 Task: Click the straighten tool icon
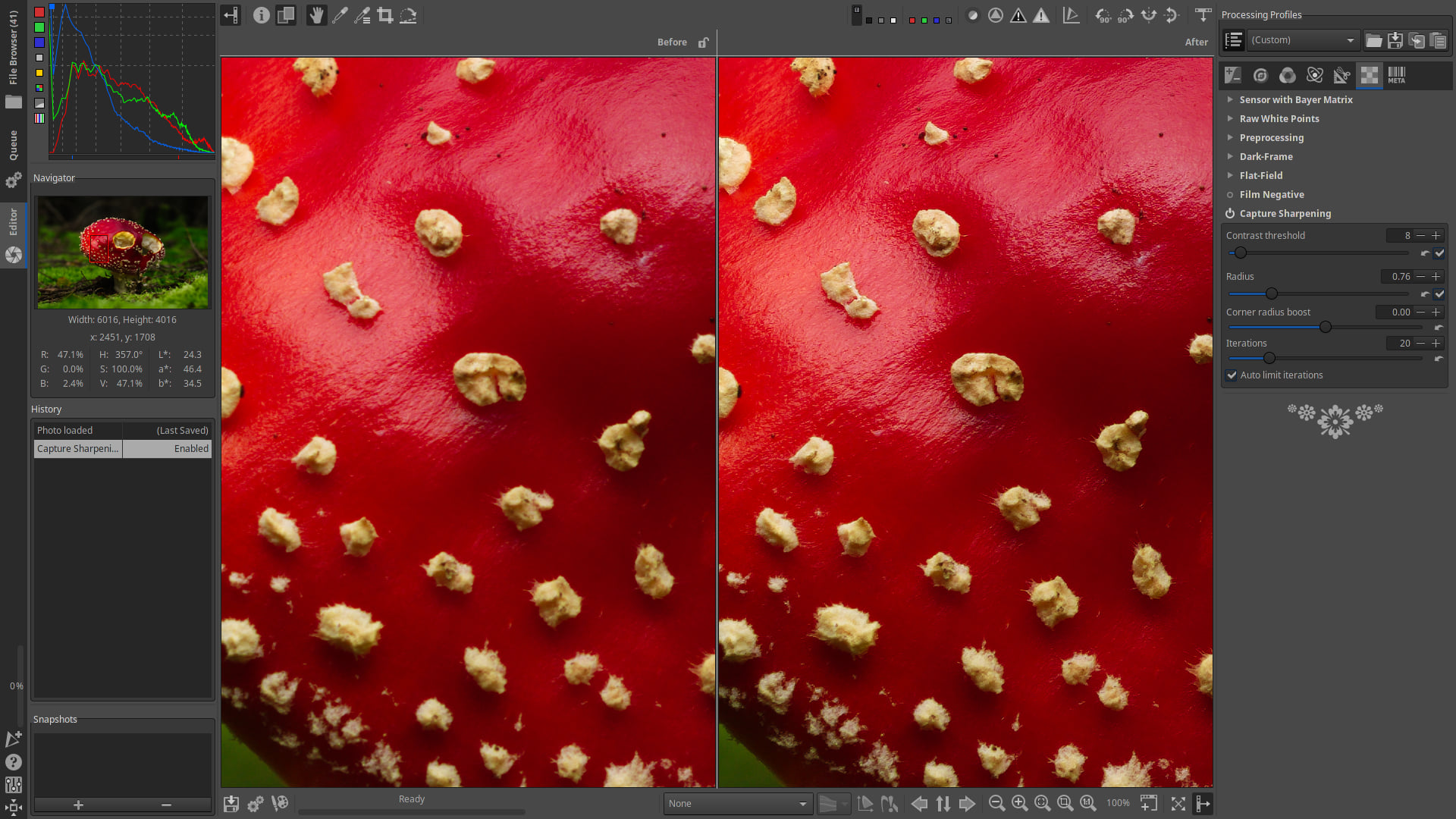click(x=407, y=15)
